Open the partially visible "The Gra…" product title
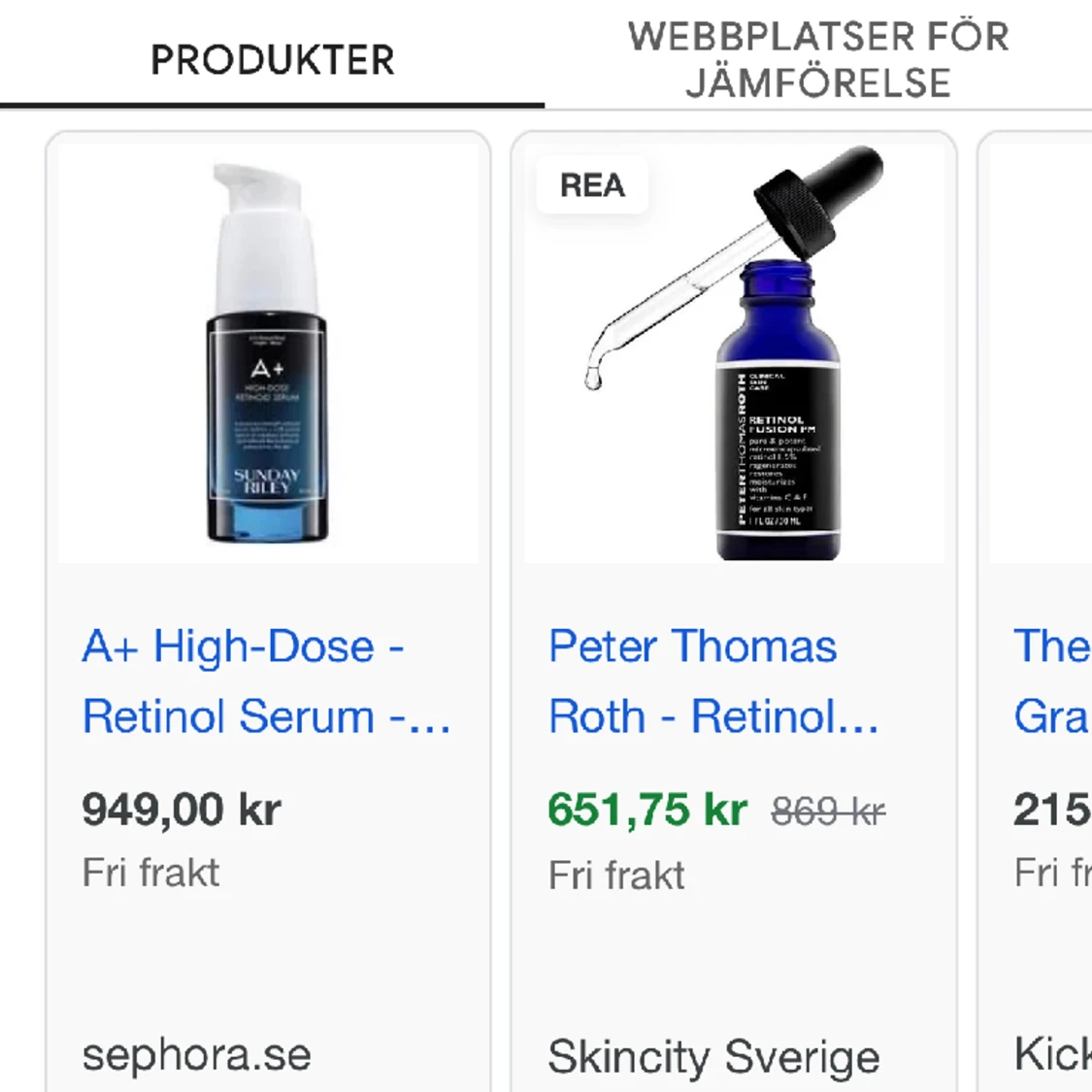This screenshot has height=1092, width=1092. click(1051, 681)
